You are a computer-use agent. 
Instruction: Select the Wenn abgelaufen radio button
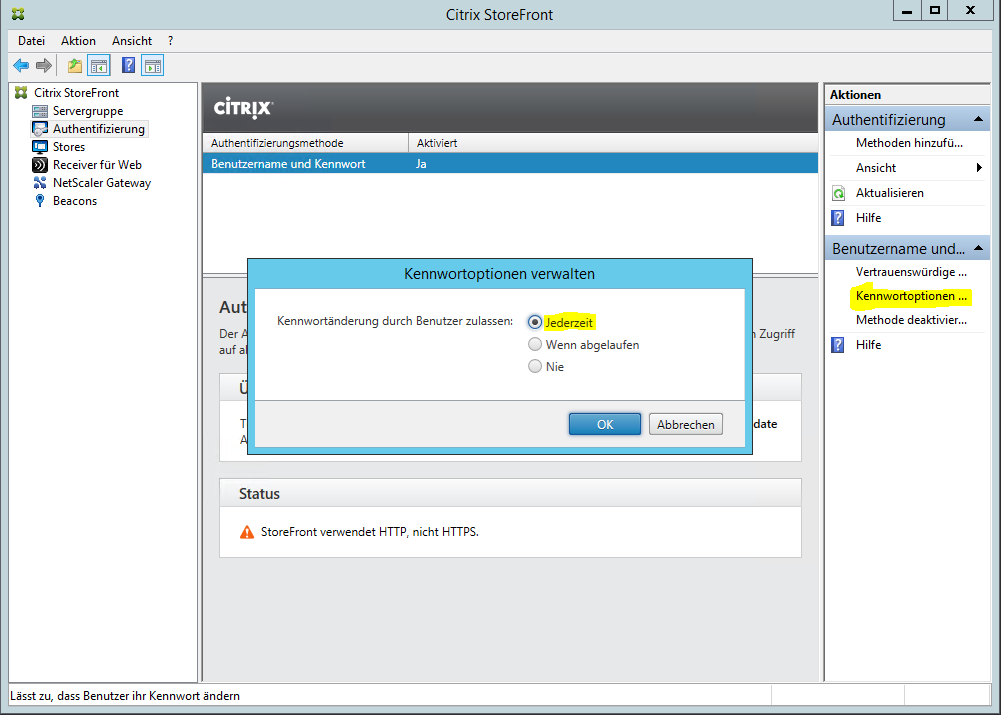(535, 345)
